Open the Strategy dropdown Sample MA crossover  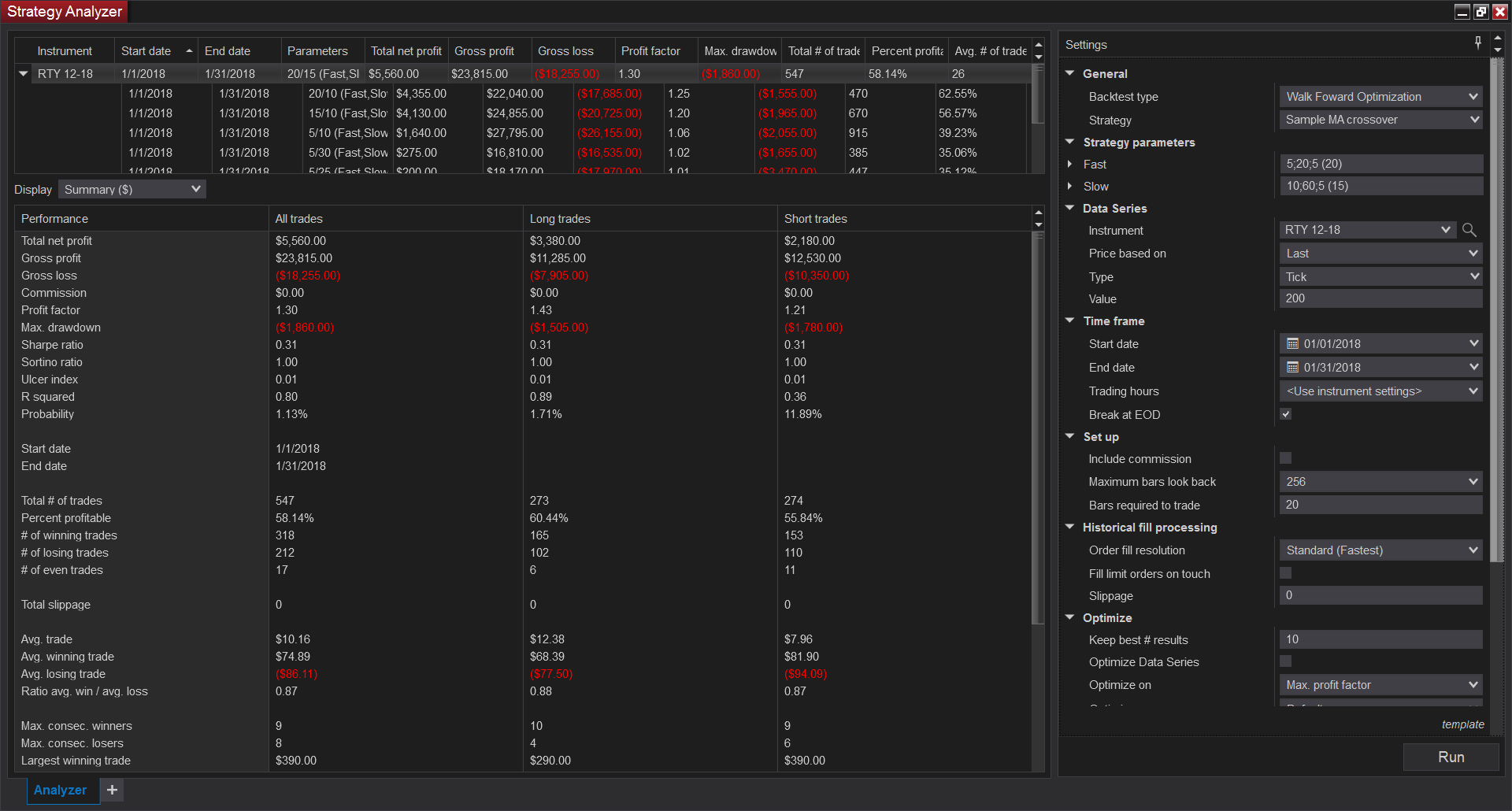coord(1380,120)
